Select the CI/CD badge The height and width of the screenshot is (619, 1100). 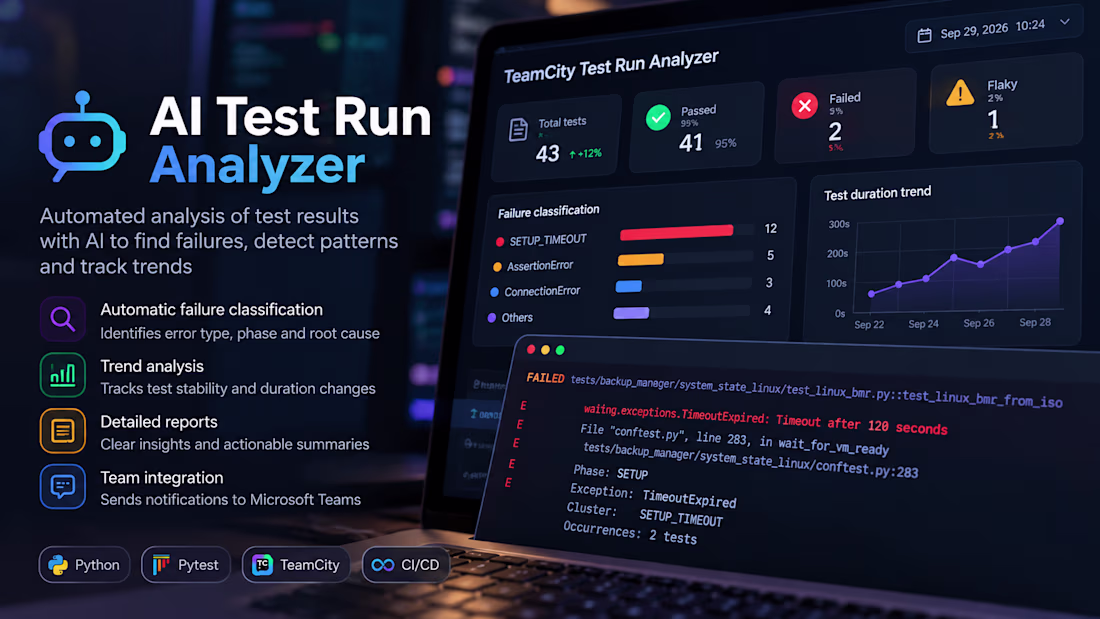(405, 565)
